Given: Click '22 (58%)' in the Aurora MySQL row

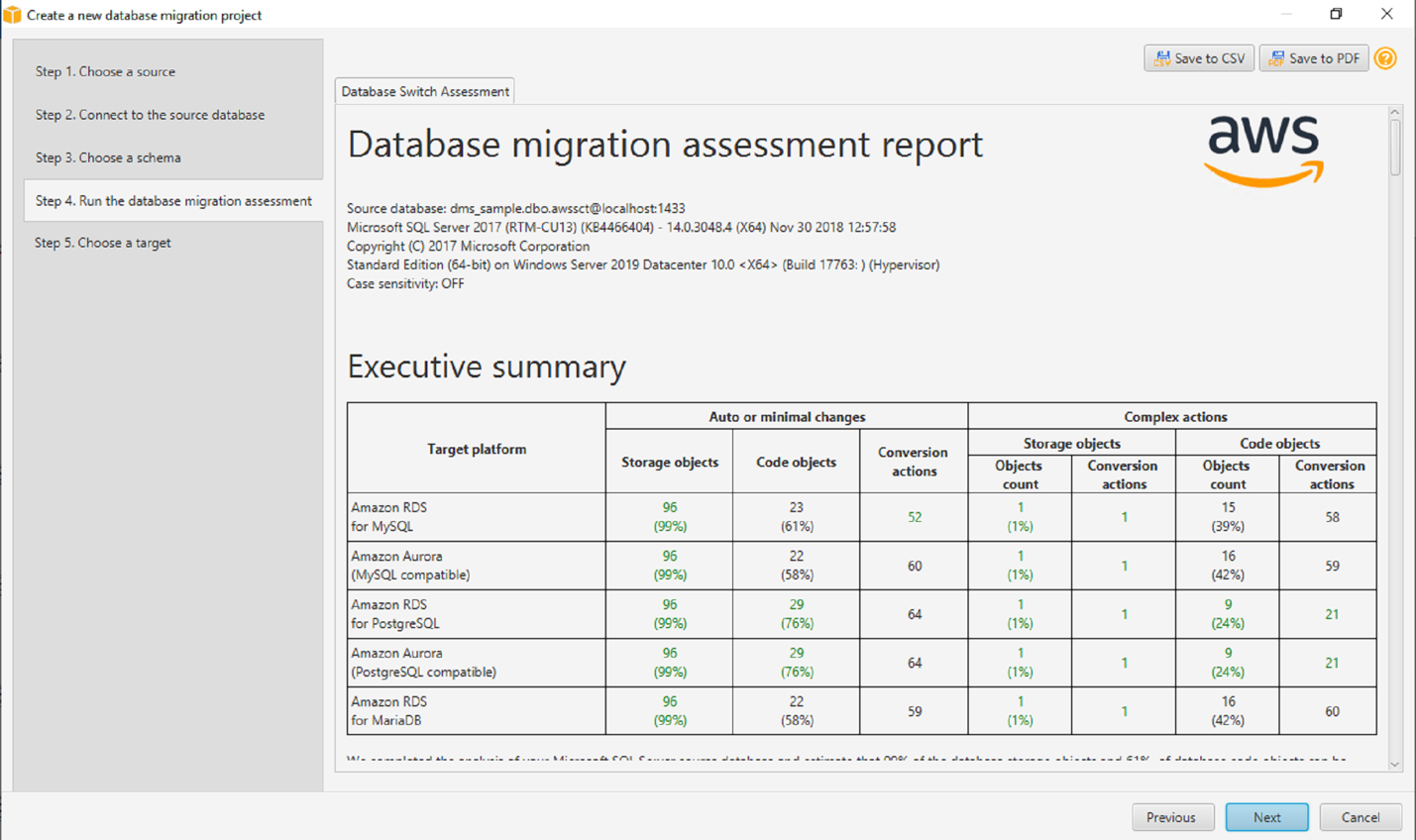Looking at the screenshot, I should [x=797, y=566].
